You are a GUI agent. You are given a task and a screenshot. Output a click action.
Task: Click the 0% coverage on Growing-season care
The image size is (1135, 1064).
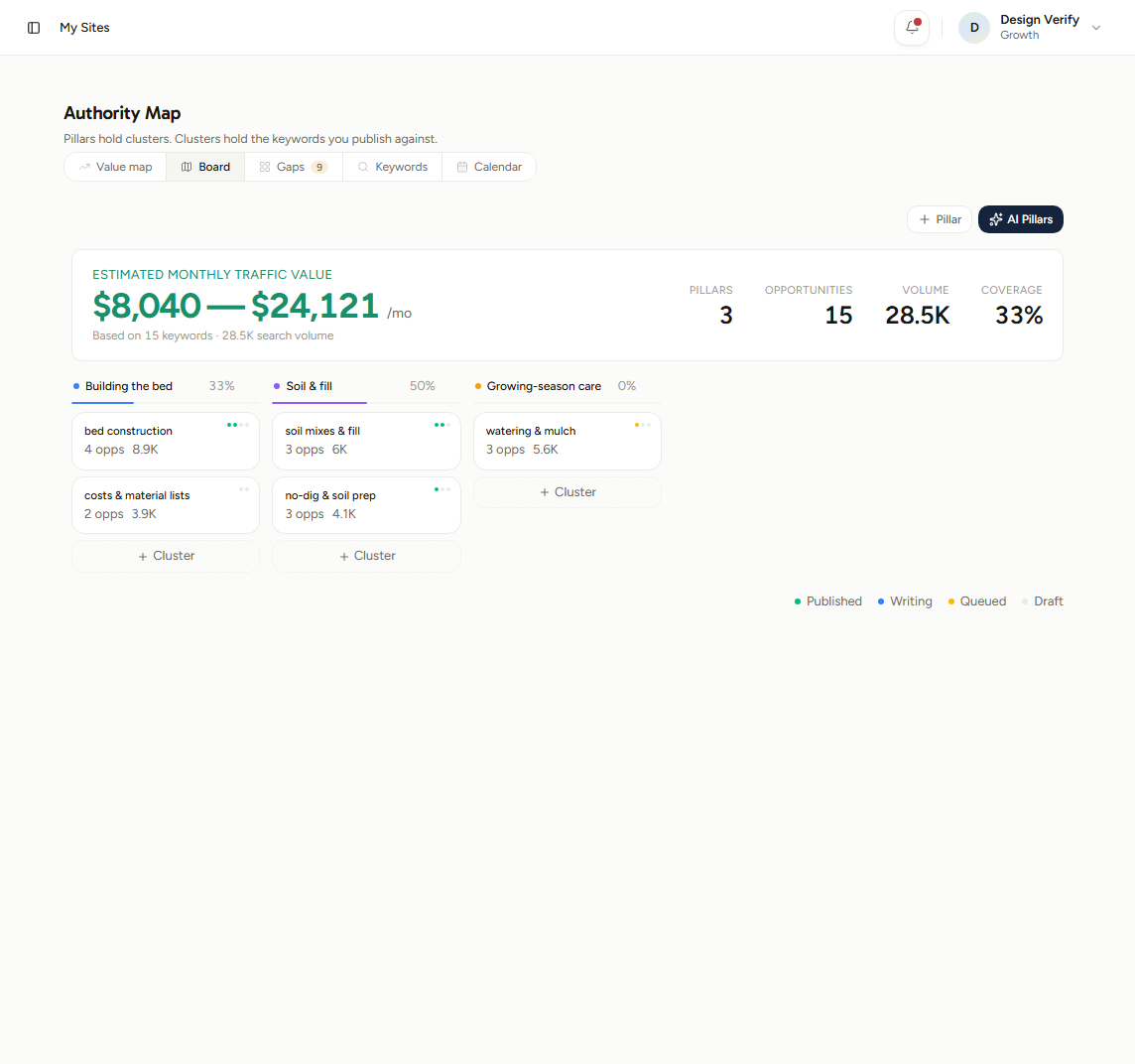coord(627,386)
